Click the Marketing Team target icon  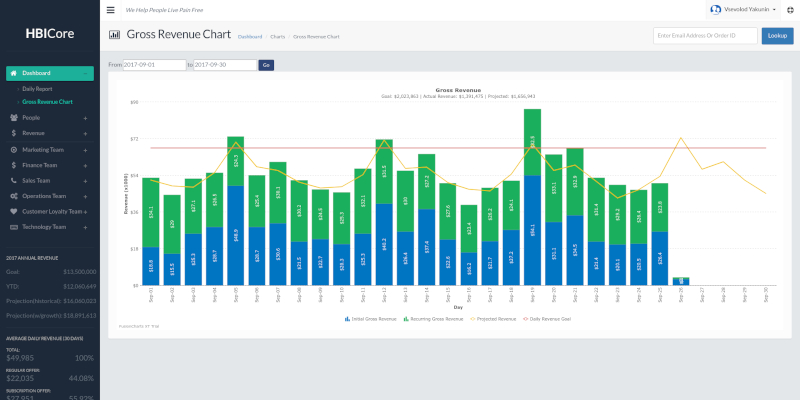(13, 149)
